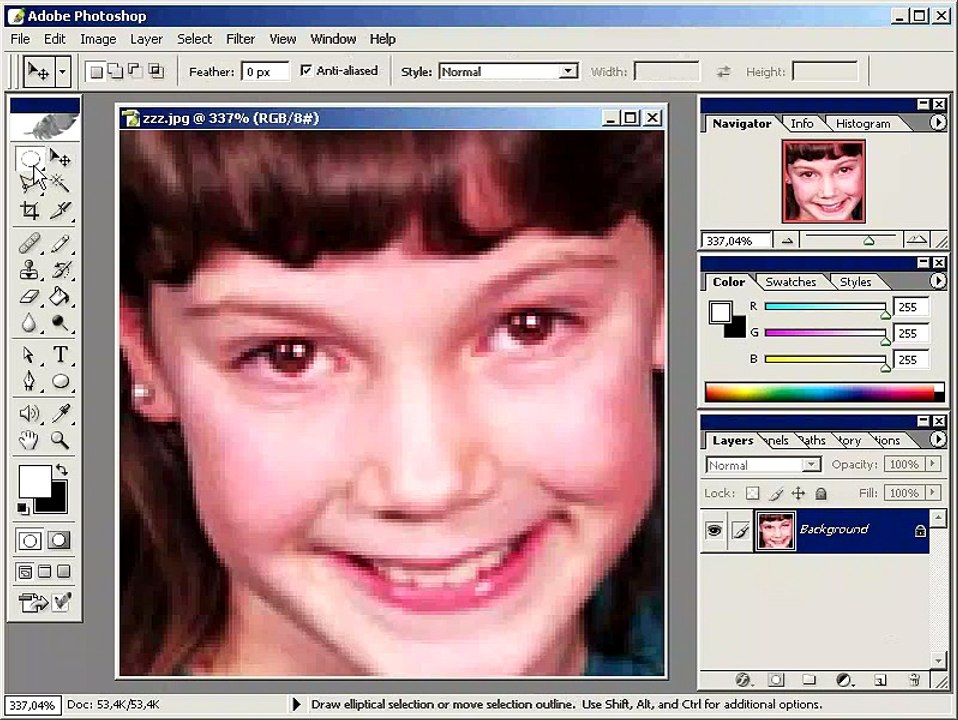The width and height of the screenshot is (958, 720).
Task: Click Add layer style icon in Layers panel
Action: 743,680
